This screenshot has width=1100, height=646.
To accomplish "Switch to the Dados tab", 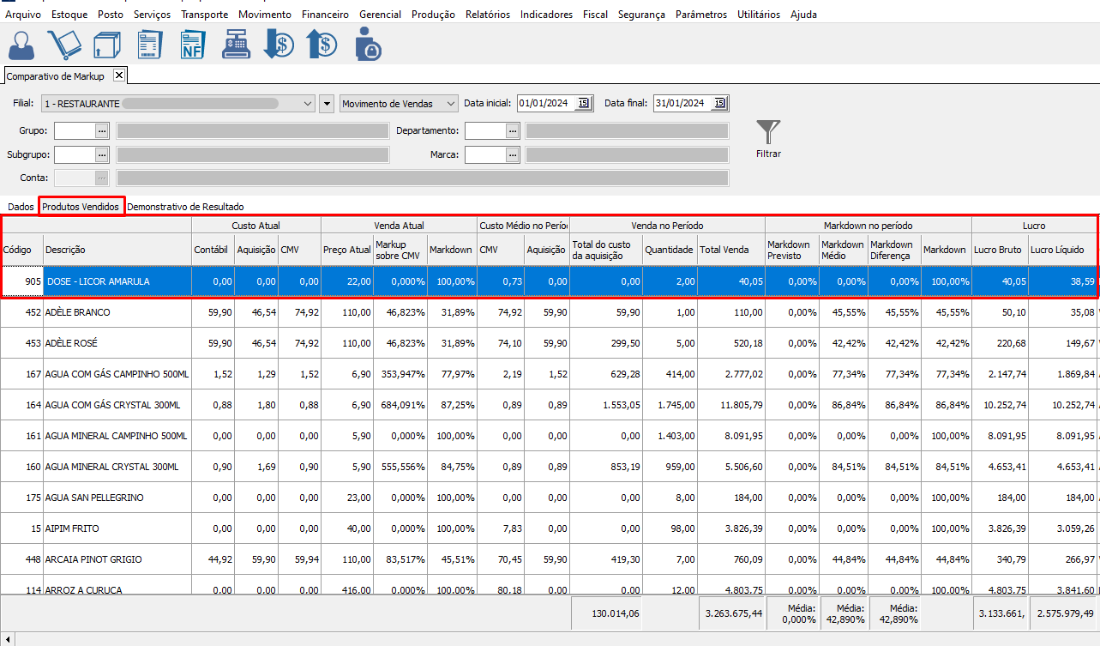I will (21, 206).
